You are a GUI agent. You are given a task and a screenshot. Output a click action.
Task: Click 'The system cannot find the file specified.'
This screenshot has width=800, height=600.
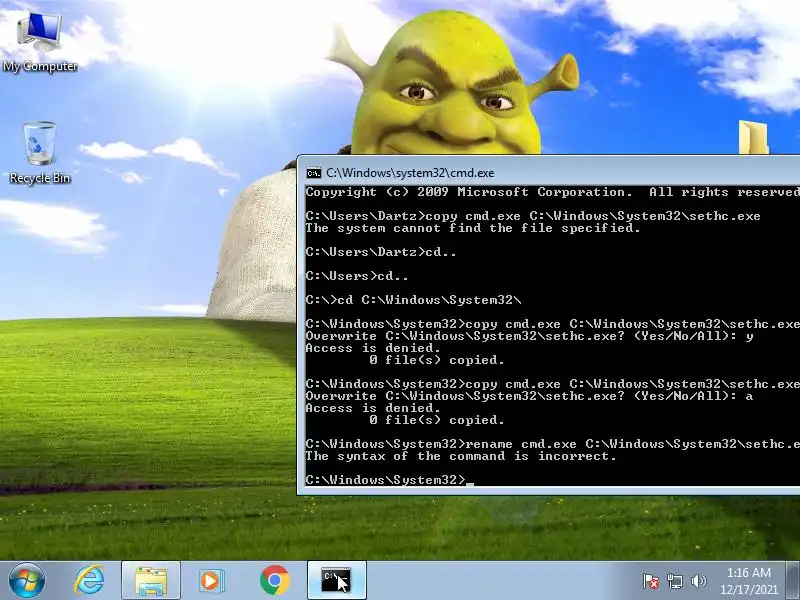(472, 228)
